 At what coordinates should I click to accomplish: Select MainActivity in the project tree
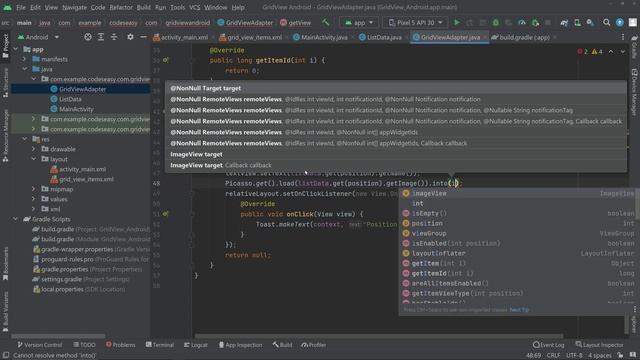tap(76, 109)
